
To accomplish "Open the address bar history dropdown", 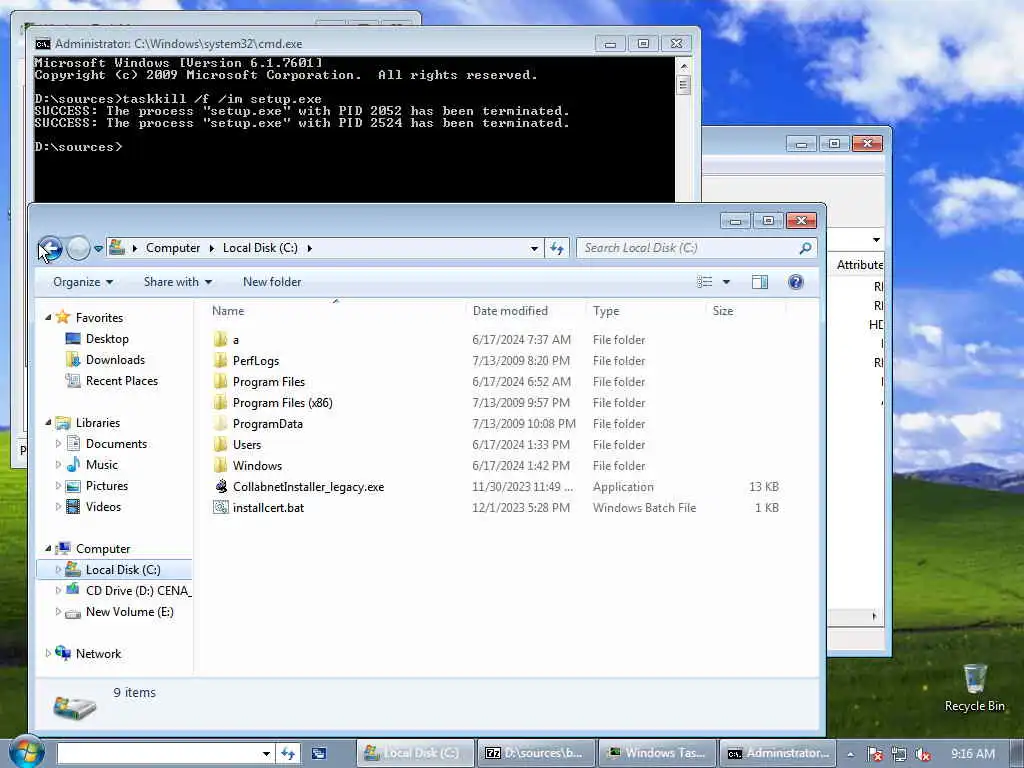I will tap(534, 248).
